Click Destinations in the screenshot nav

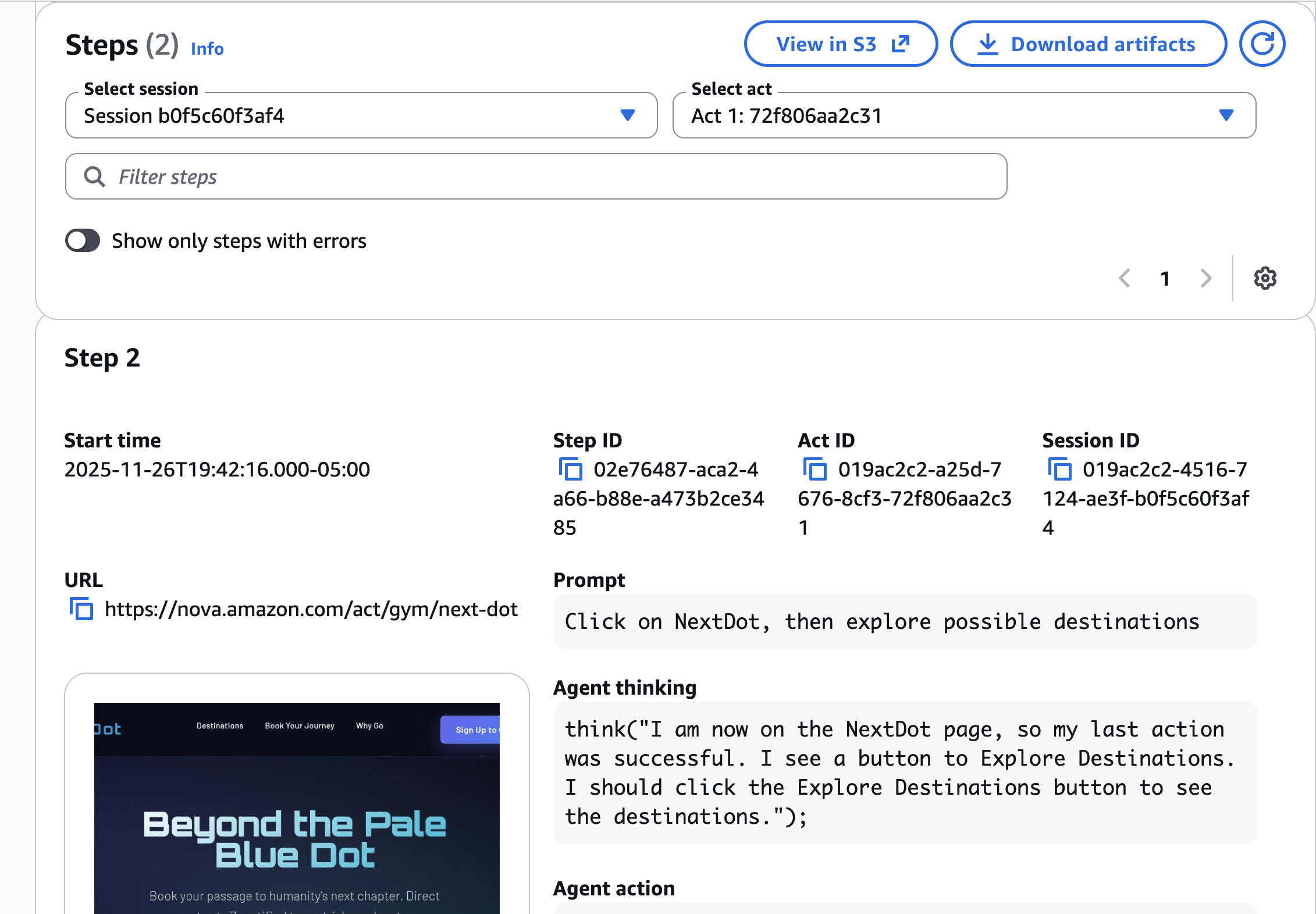point(220,726)
